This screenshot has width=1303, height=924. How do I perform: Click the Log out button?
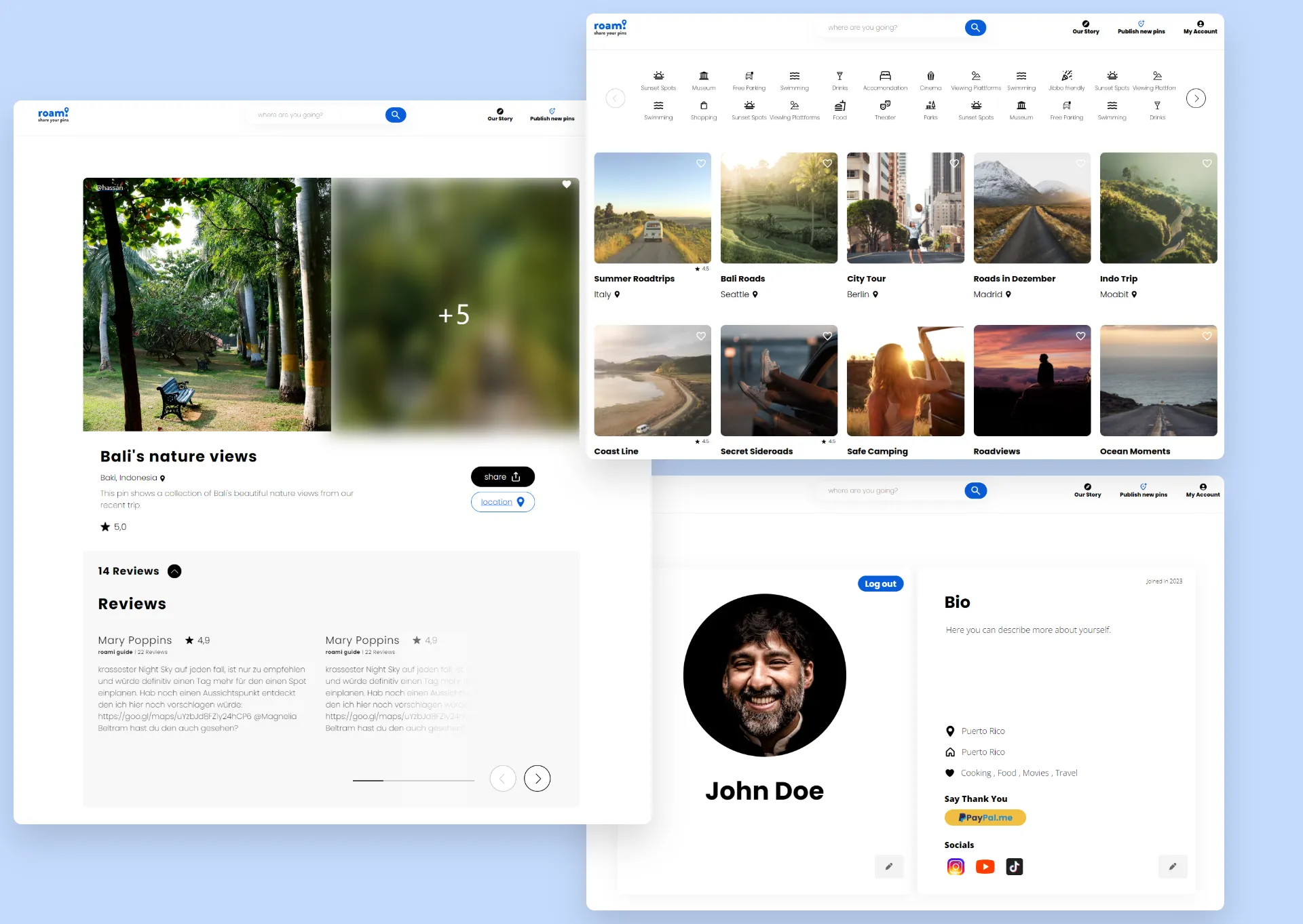click(880, 583)
